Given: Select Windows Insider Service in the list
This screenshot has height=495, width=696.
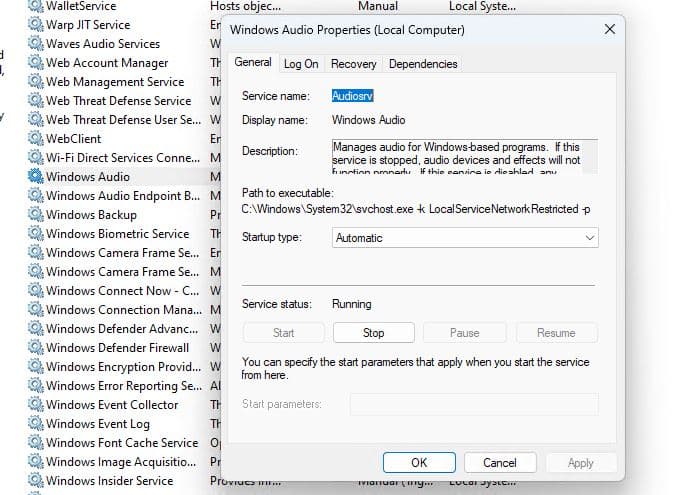Looking at the screenshot, I should (110, 481).
